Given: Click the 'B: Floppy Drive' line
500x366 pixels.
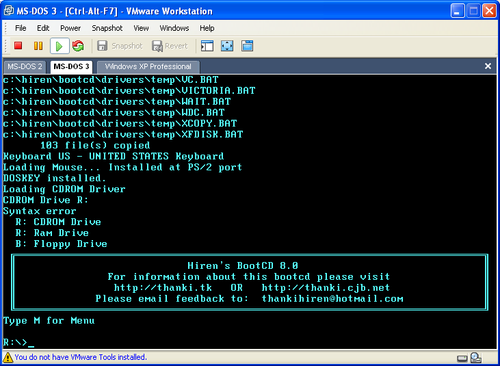Looking at the screenshot, I should coord(61,244).
